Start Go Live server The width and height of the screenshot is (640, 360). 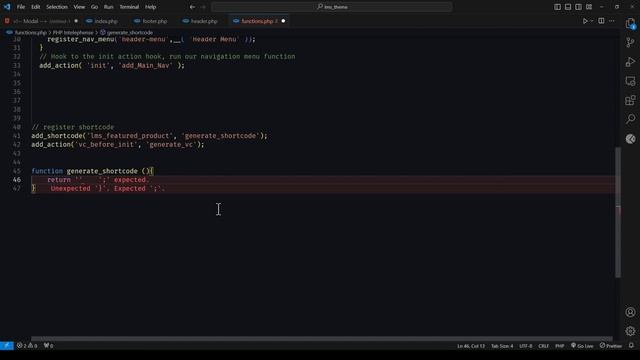(x=582, y=346)
